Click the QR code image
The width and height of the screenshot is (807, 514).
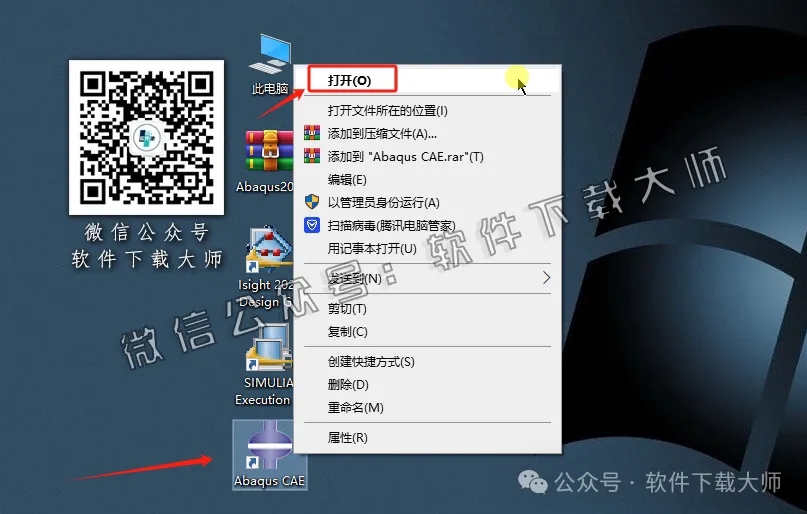[x=147, y=137]
